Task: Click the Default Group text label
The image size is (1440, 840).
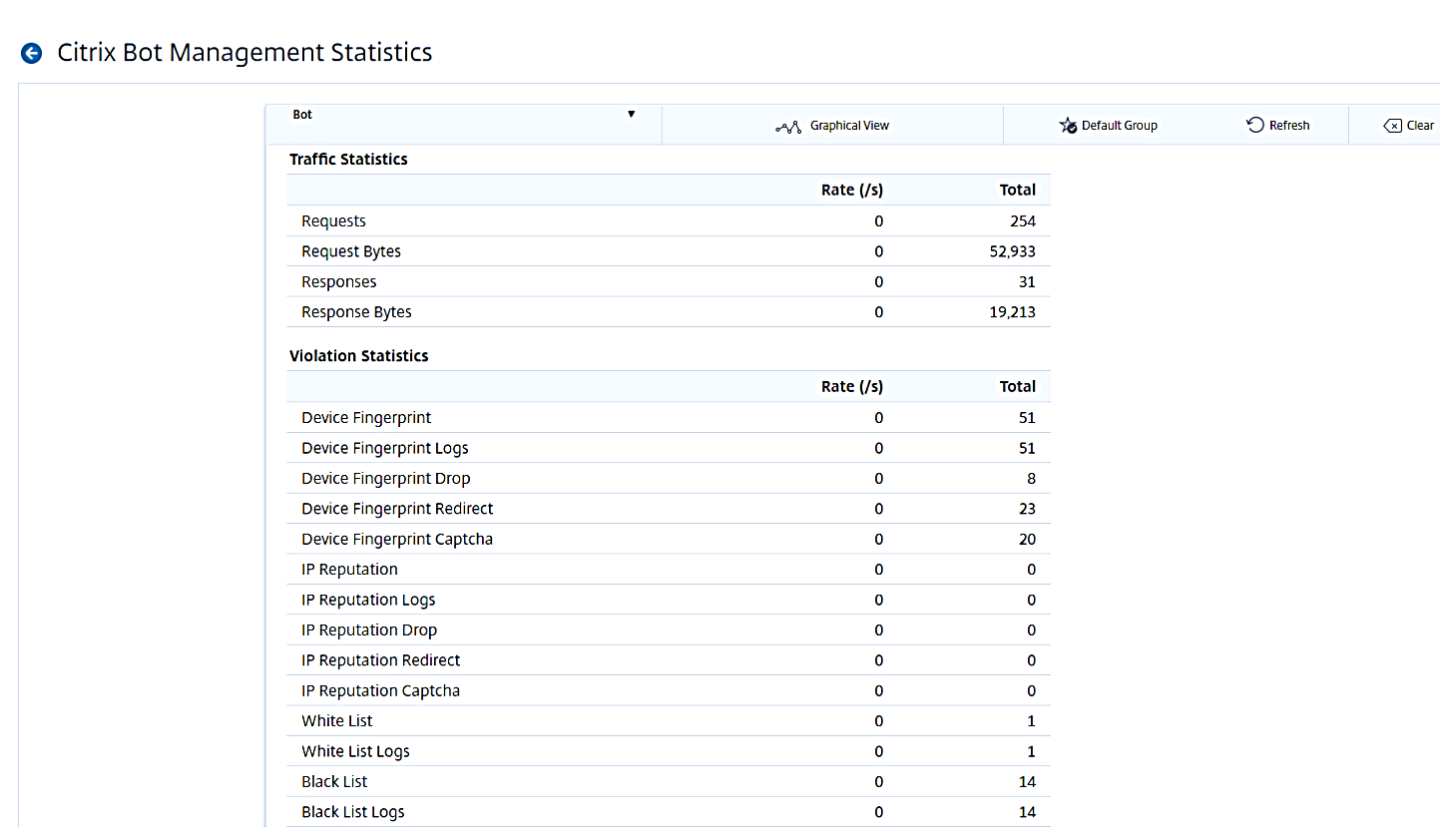Action: click(1119, 126)
